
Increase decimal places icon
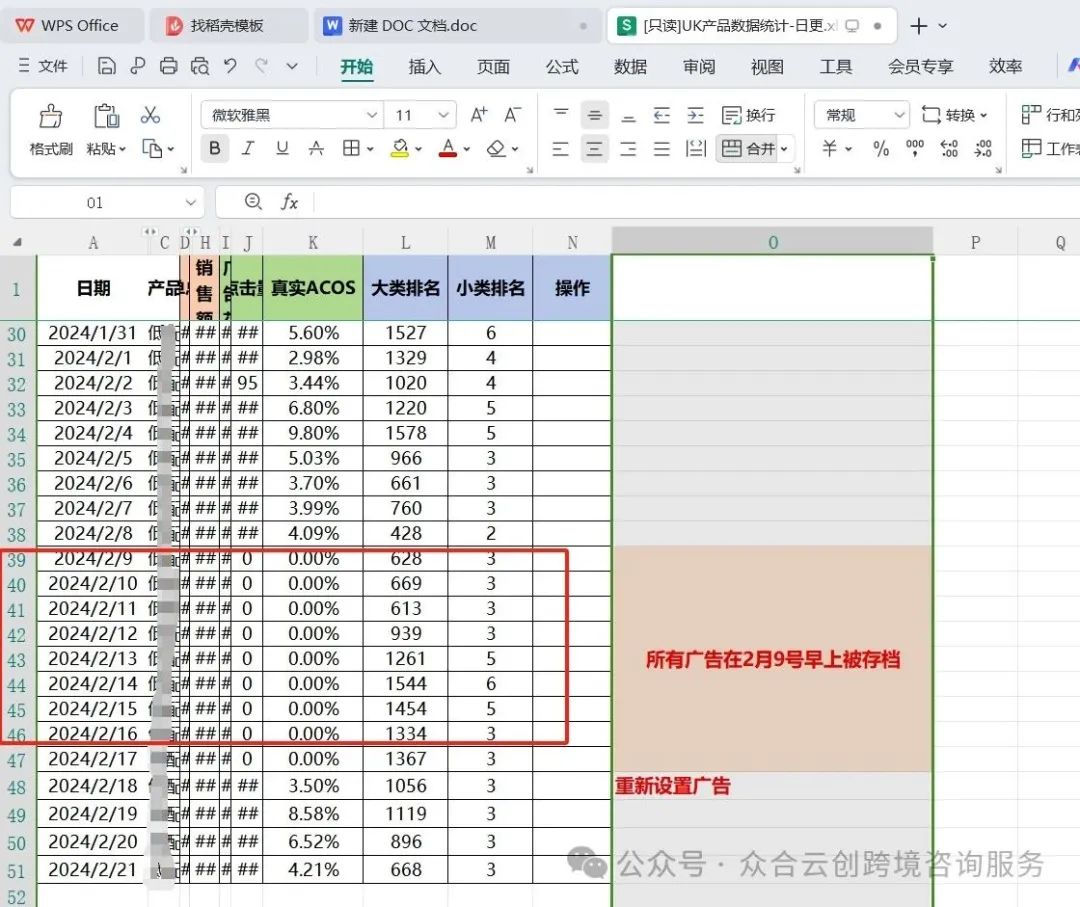coord(949,148)
